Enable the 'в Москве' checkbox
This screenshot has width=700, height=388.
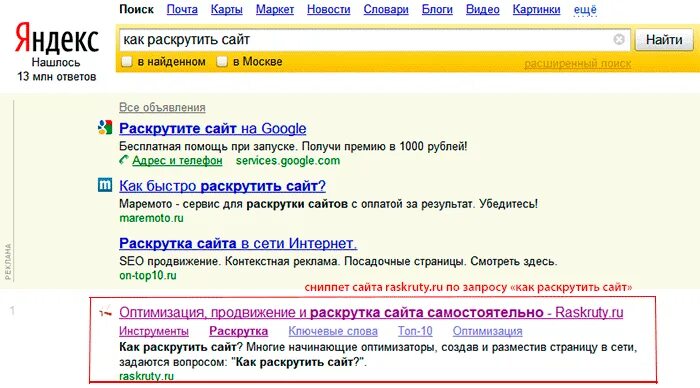pos(222,62)
